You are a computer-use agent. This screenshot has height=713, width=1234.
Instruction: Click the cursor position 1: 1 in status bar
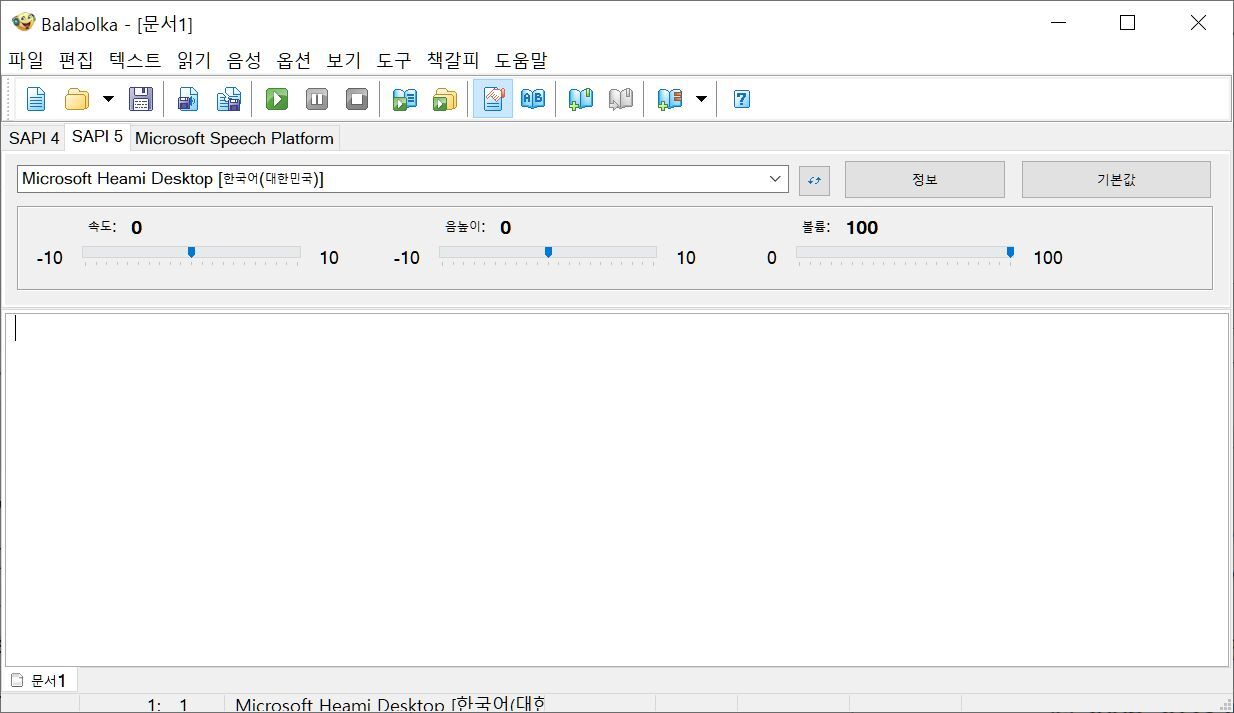[x=168, y=705]
